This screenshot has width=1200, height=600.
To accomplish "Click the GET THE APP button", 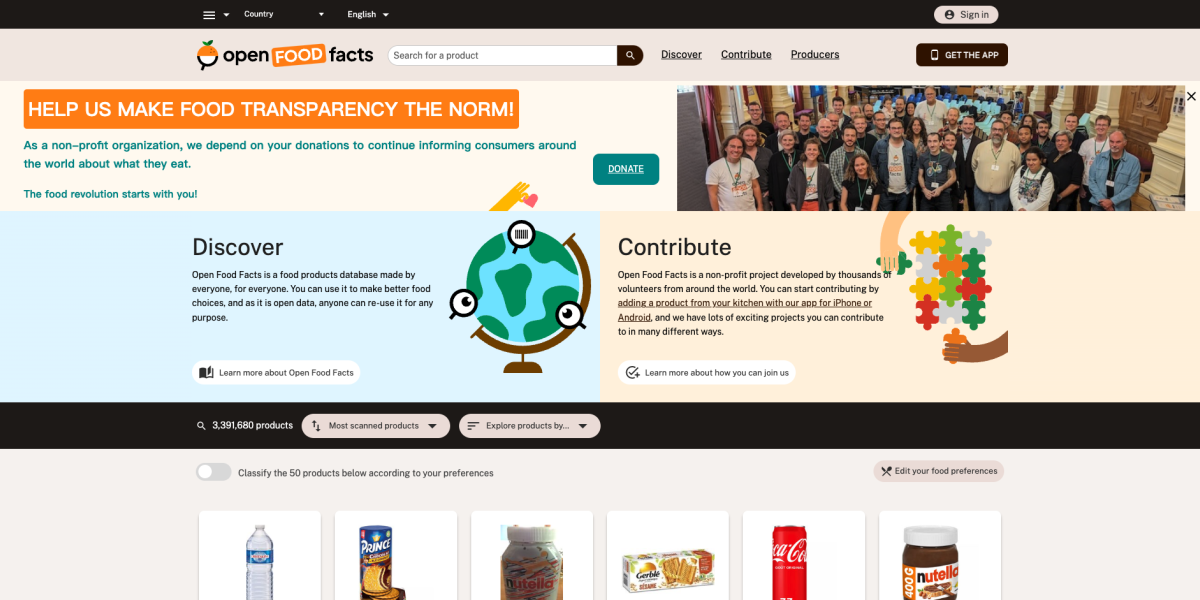I will 962,55.
